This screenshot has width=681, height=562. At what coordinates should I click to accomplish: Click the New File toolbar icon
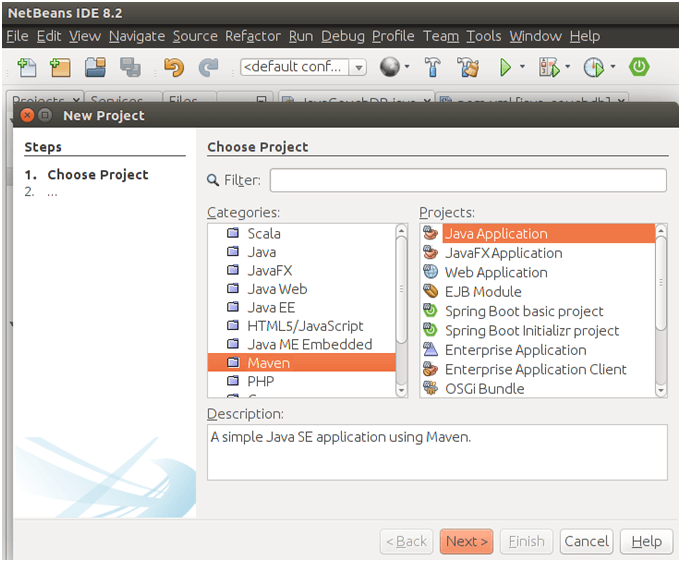[27, 67]
